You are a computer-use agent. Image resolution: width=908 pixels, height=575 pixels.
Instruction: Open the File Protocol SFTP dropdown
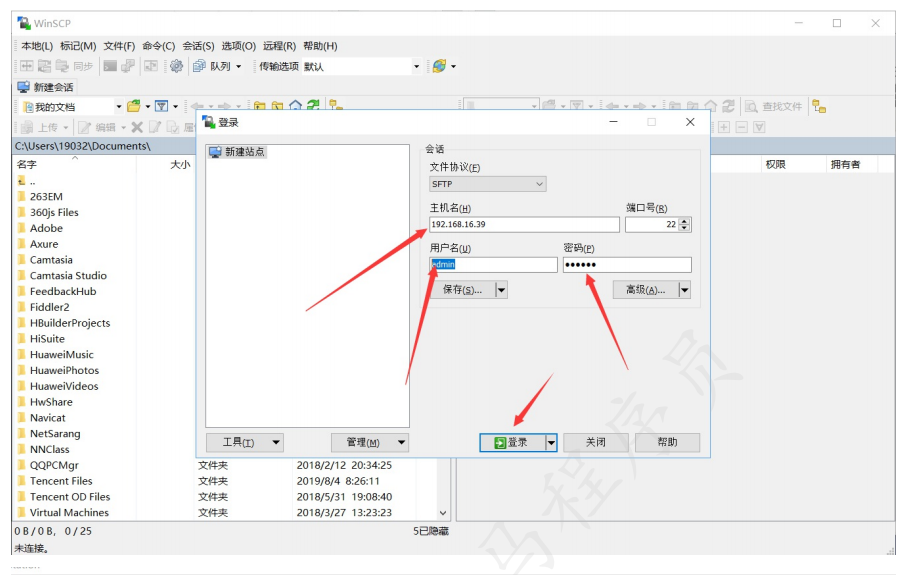(488, 184)
